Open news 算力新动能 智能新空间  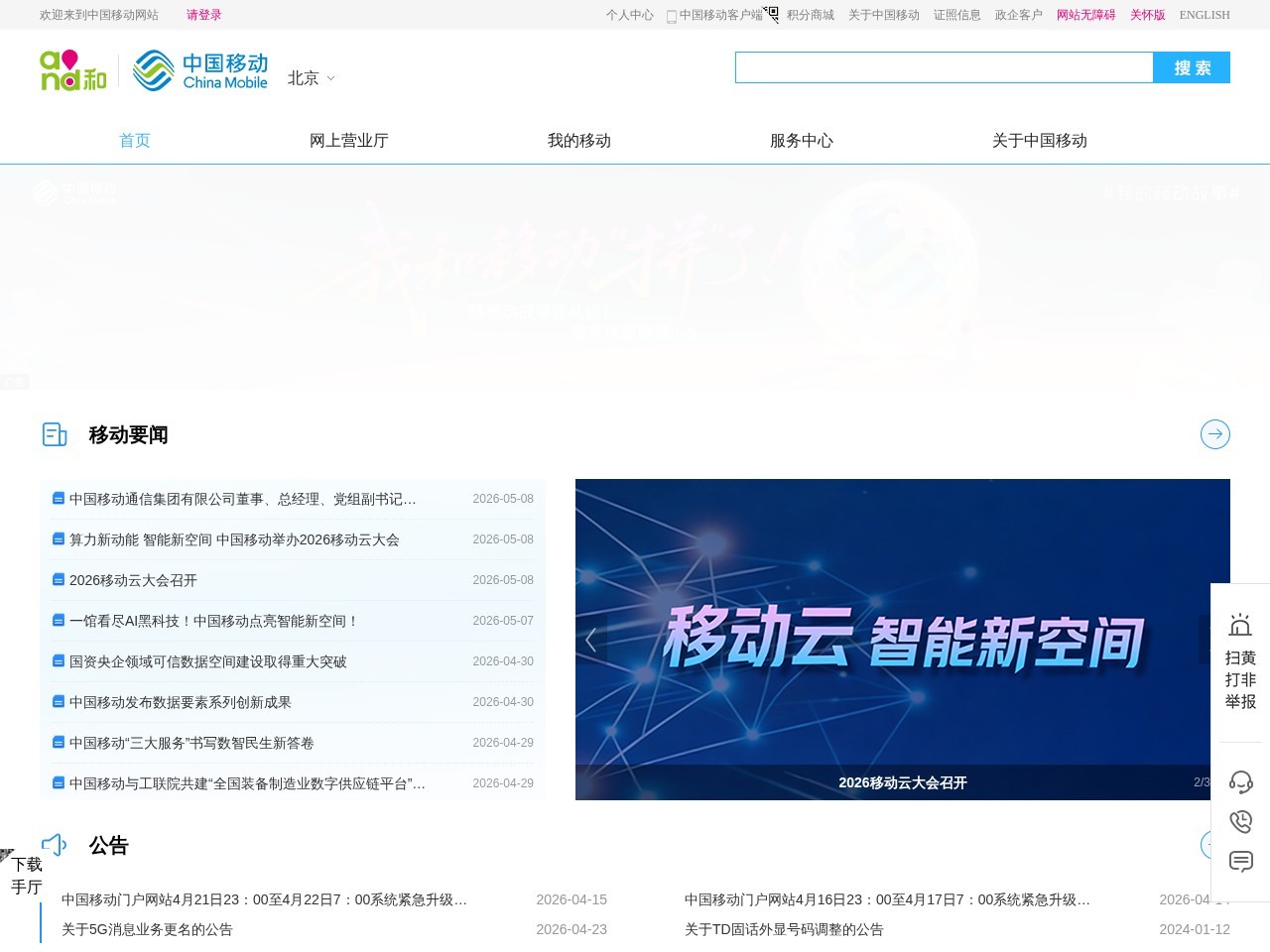(x=234, y=539)
